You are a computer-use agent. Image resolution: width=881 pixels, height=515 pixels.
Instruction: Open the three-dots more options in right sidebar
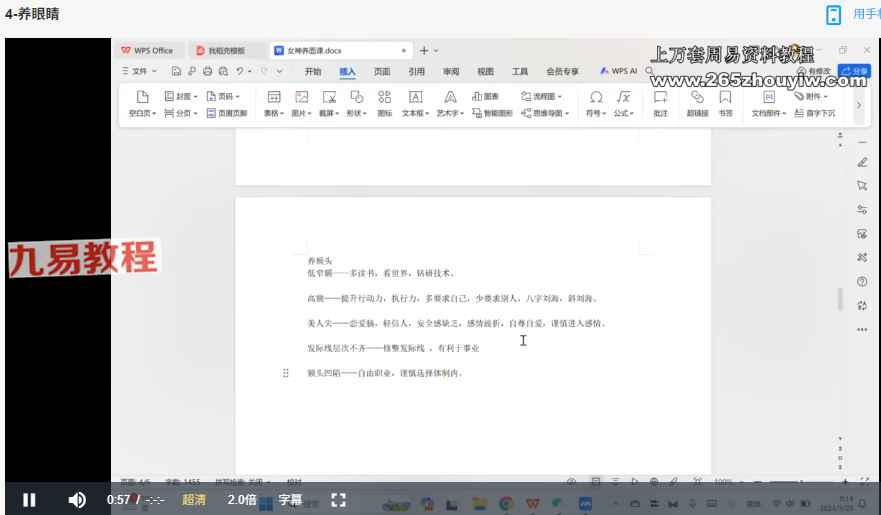(x=862, y=330)
